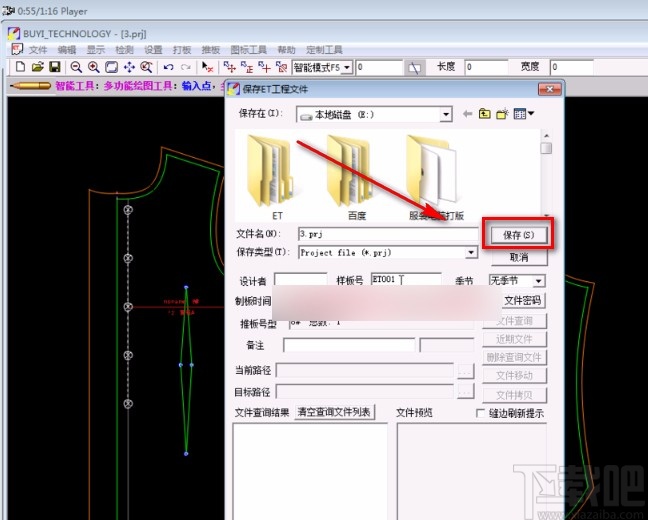Viewport: 648px width, 520px height.
Task: Click the Save floppy disk icon
Action: (x=55, y=67)
